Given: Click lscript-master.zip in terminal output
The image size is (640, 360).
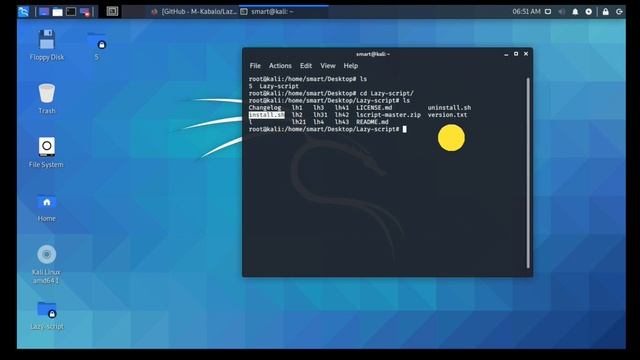Looking at the screenshot, I should 388,115.
